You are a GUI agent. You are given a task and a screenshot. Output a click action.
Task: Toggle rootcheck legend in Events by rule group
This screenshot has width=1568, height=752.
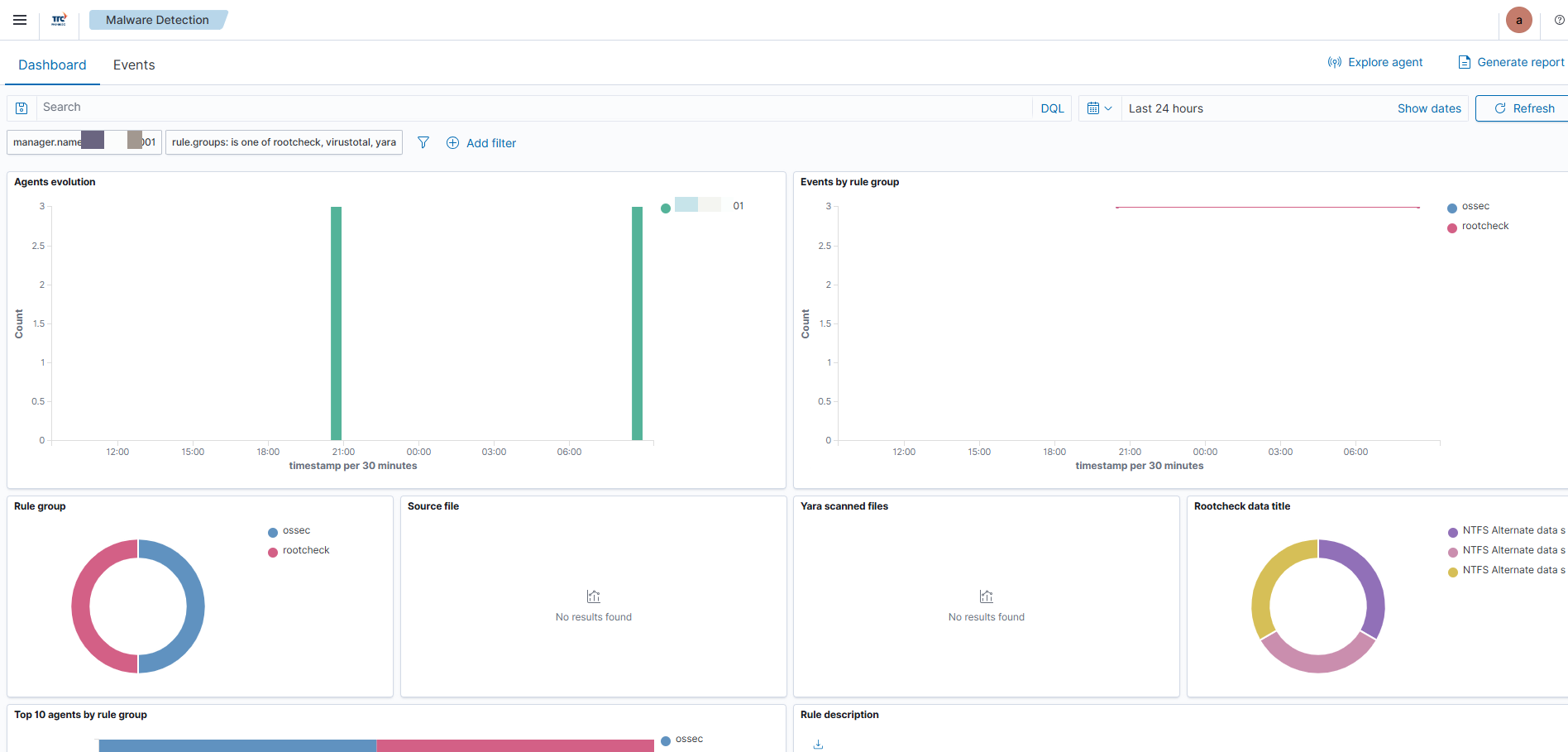point(1484,227)
